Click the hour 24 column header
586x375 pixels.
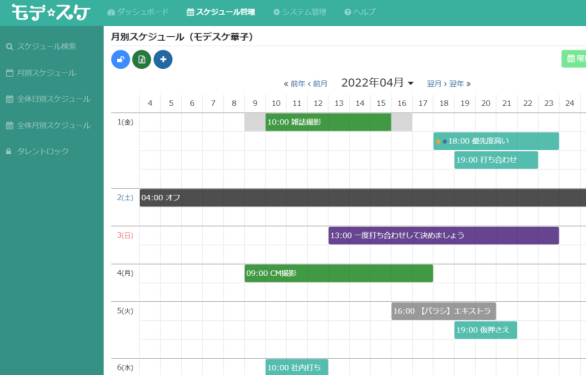click(570, 103)
